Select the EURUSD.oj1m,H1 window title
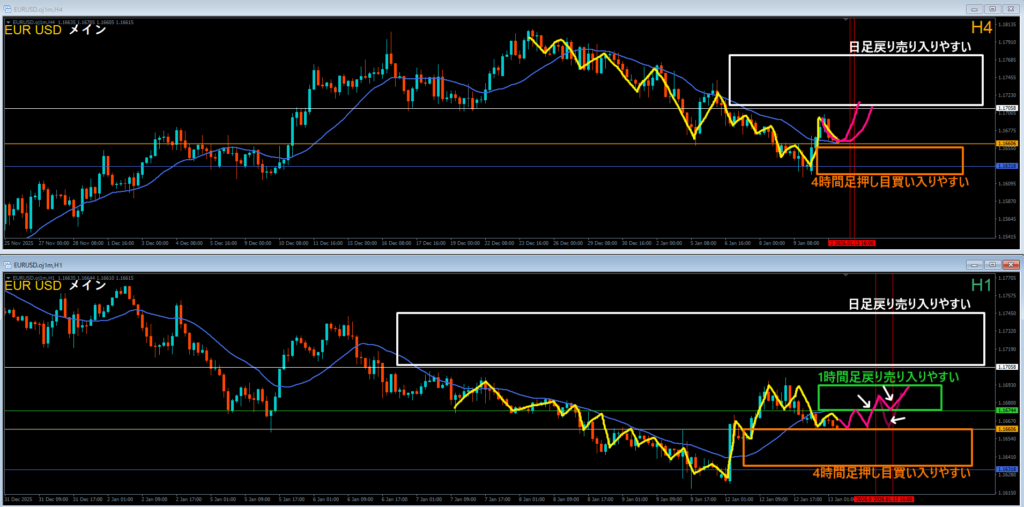Screen dimensions: 1024x507 [38, 265]
